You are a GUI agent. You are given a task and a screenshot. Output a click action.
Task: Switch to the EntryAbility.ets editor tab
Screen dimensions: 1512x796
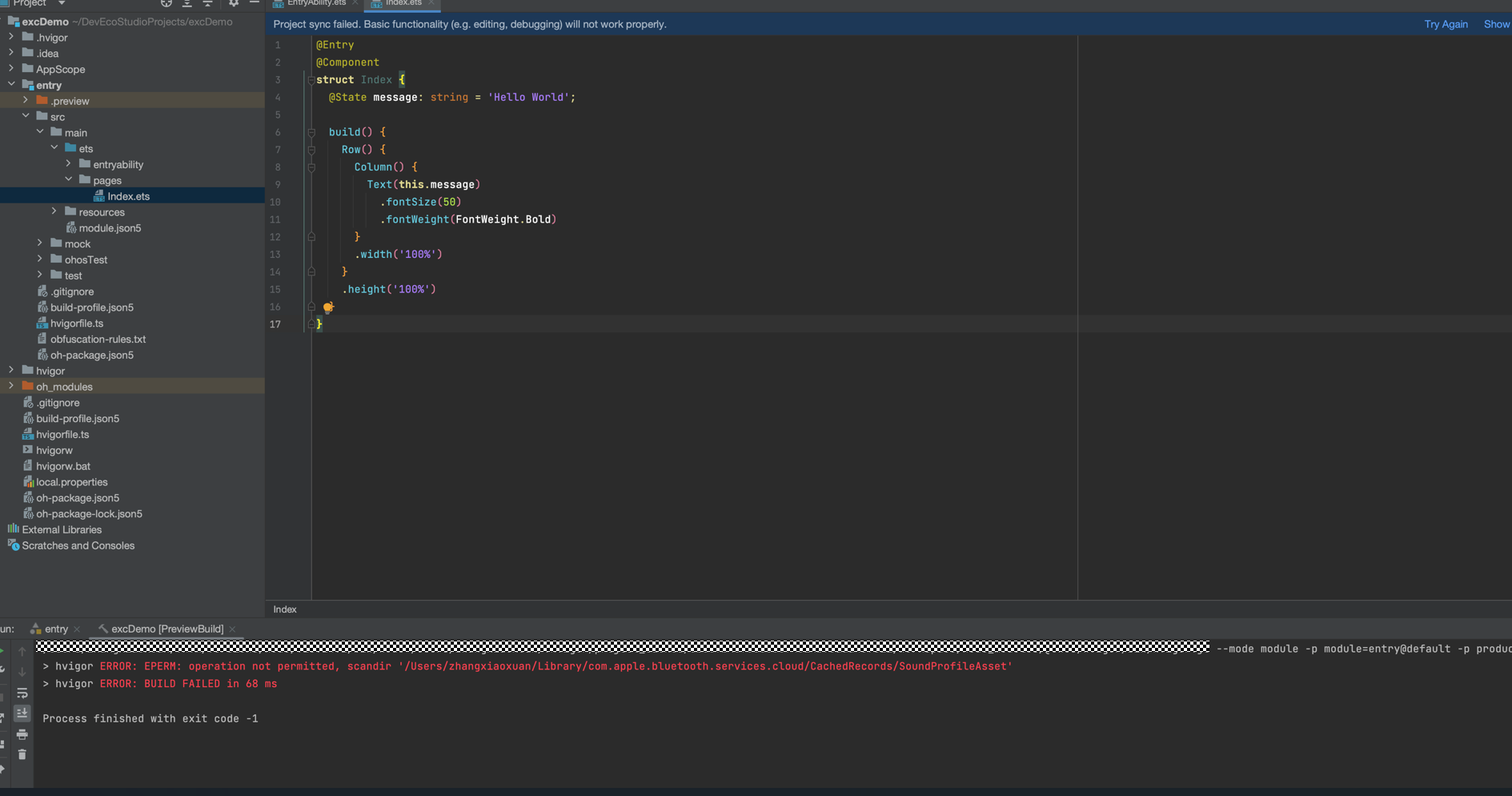(x=315, y=4)
